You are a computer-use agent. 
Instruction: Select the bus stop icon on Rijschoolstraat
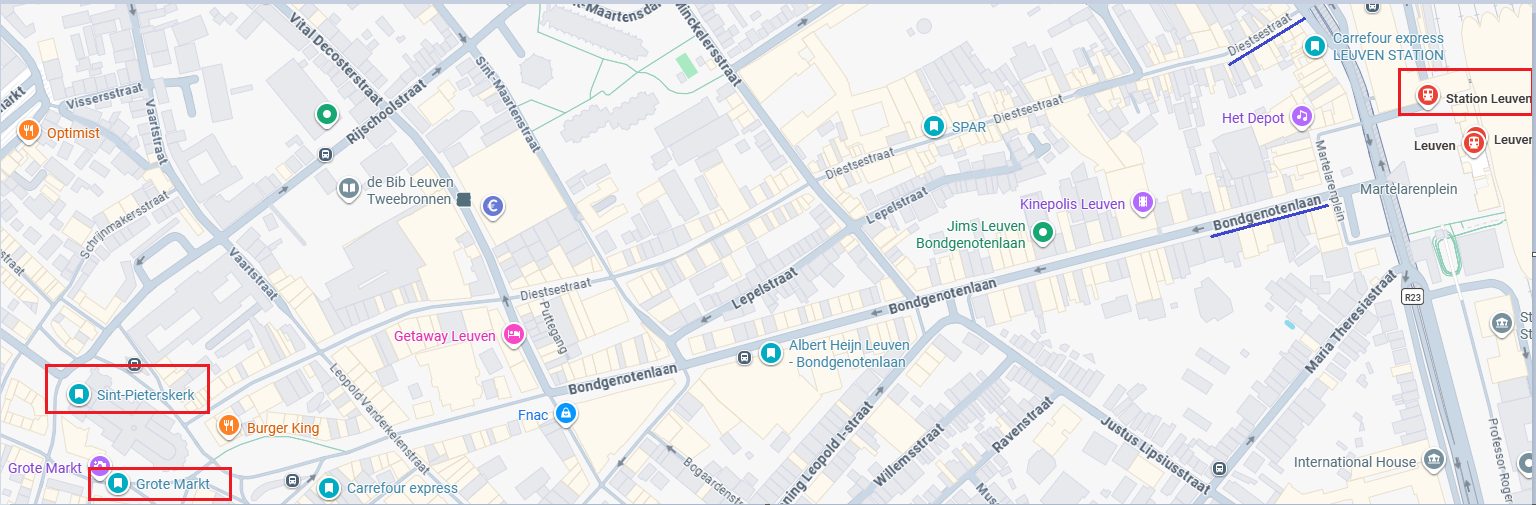click(x=325, y=155)
